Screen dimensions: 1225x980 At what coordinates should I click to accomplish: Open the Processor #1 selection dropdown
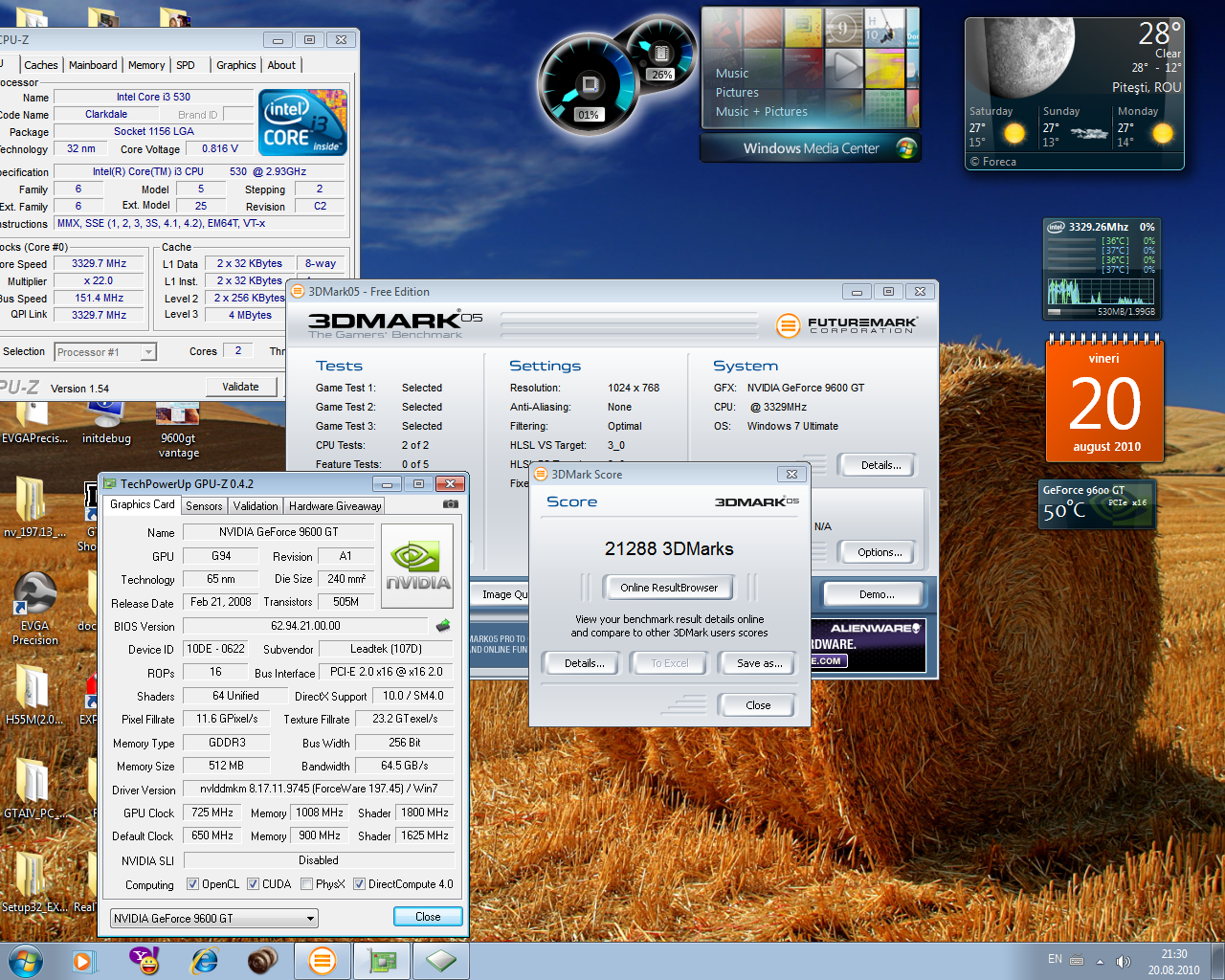click(105, 352)
